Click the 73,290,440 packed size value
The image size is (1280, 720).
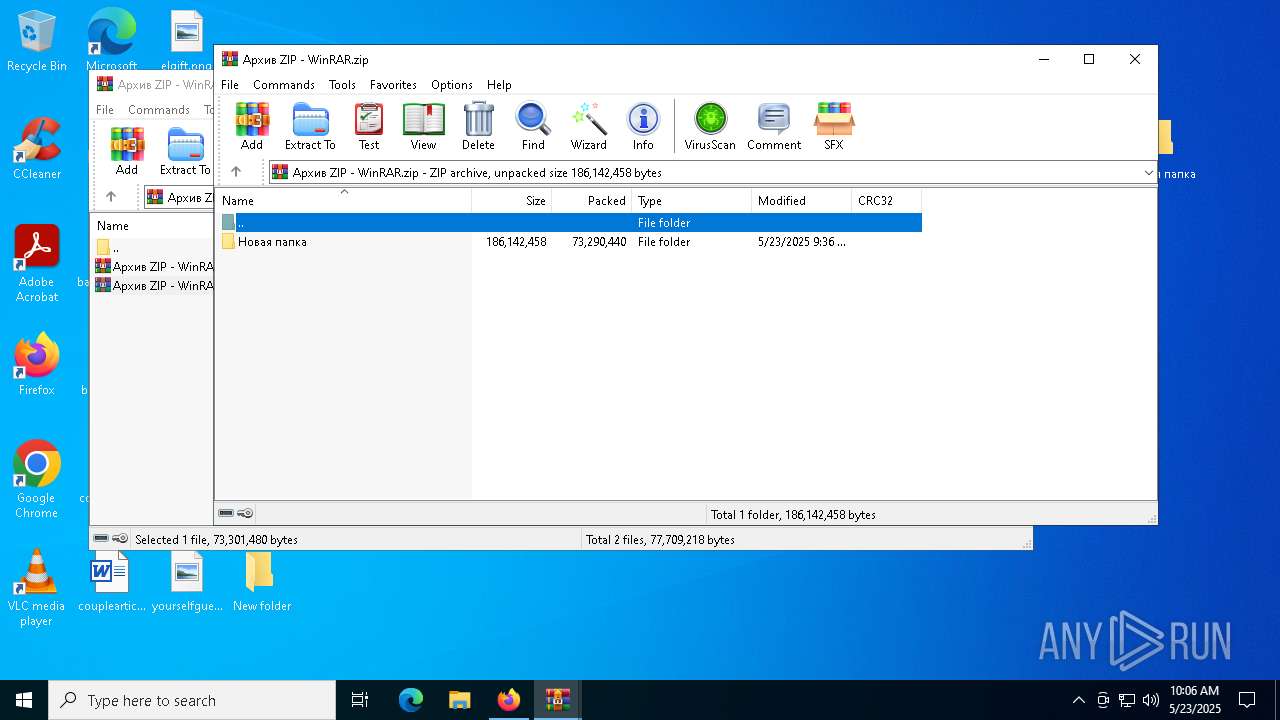tap(599, 242)
